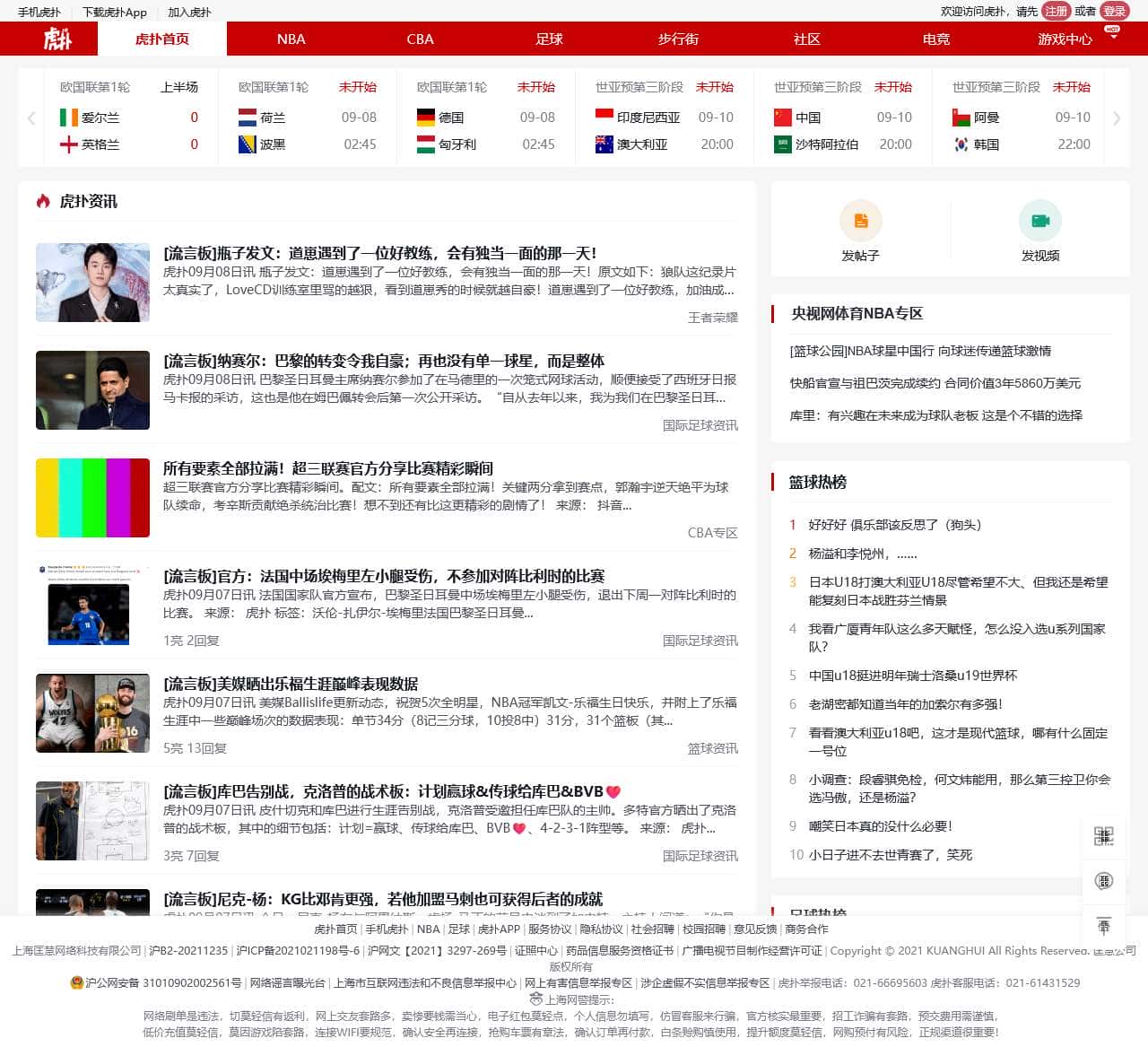1148x1047 pixels.
Task: Show previous matches with the left carousel arrow
Action: click(x=31, y=118)
